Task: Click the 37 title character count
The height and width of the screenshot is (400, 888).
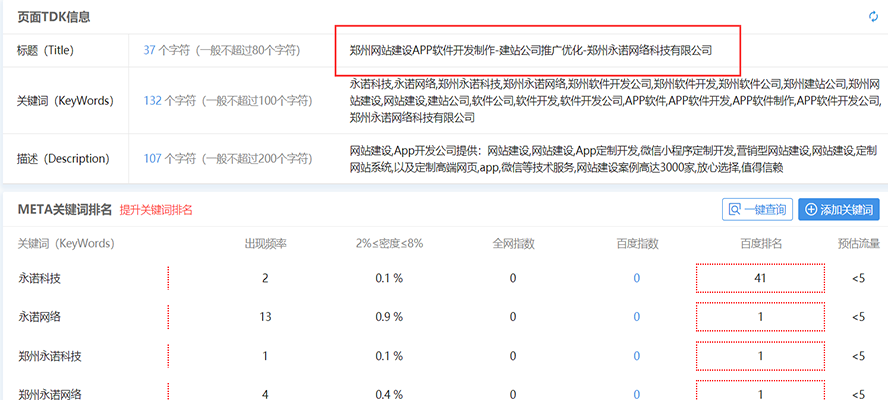Action: [149, 50]
